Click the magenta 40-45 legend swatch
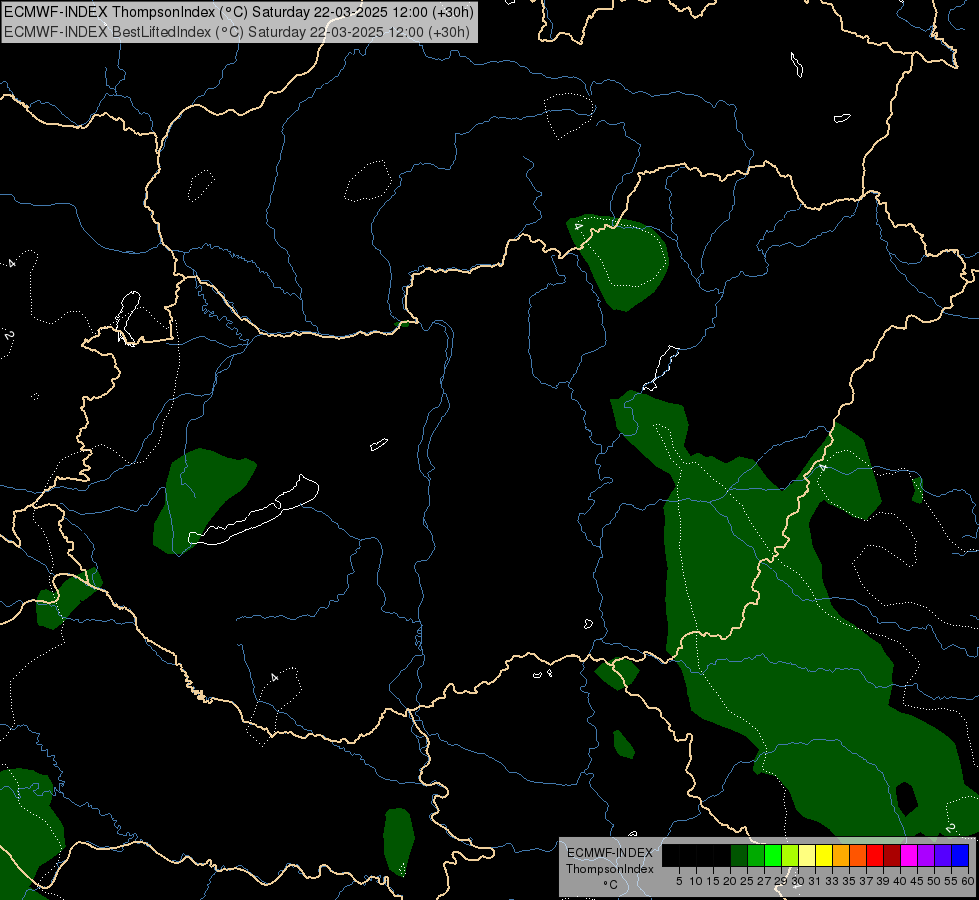The image size is (979, 900). [x=909, y=855]
